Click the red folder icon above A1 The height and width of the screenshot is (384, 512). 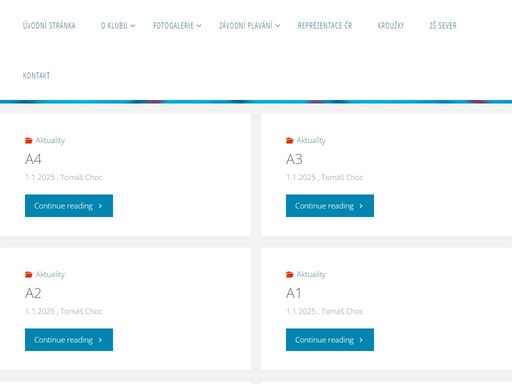point(290,274)
